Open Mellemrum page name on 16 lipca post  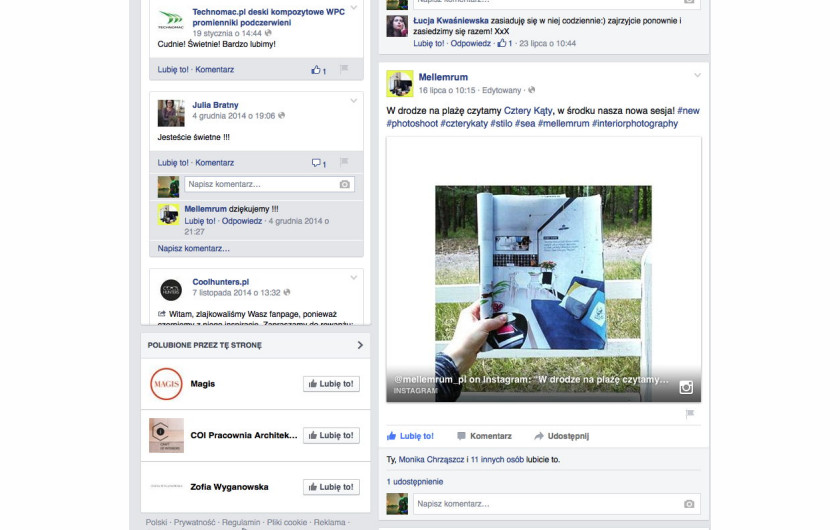coord(443,77)
